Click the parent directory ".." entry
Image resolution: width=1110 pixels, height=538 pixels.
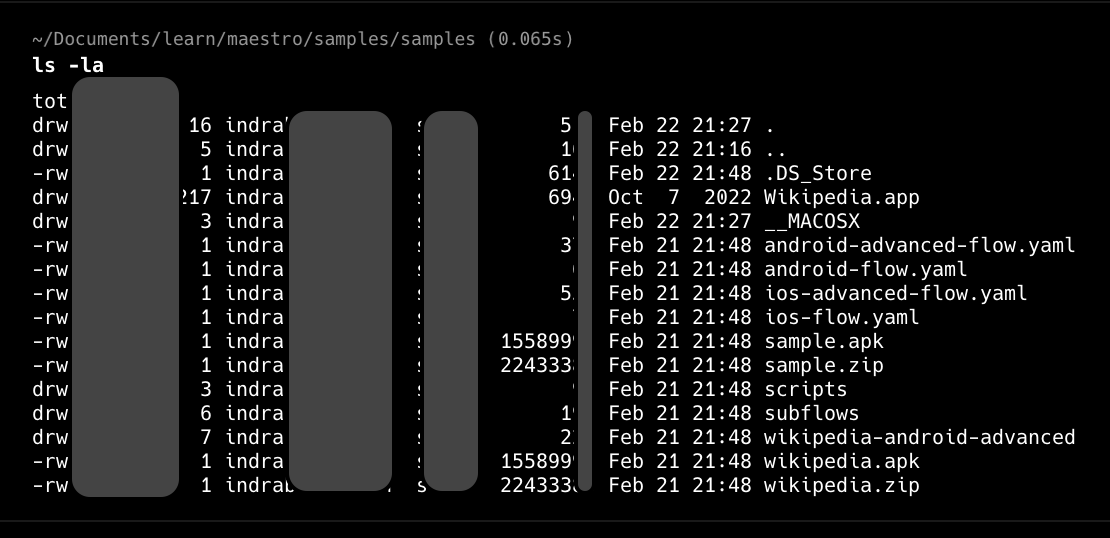click(x=775, y=149)
